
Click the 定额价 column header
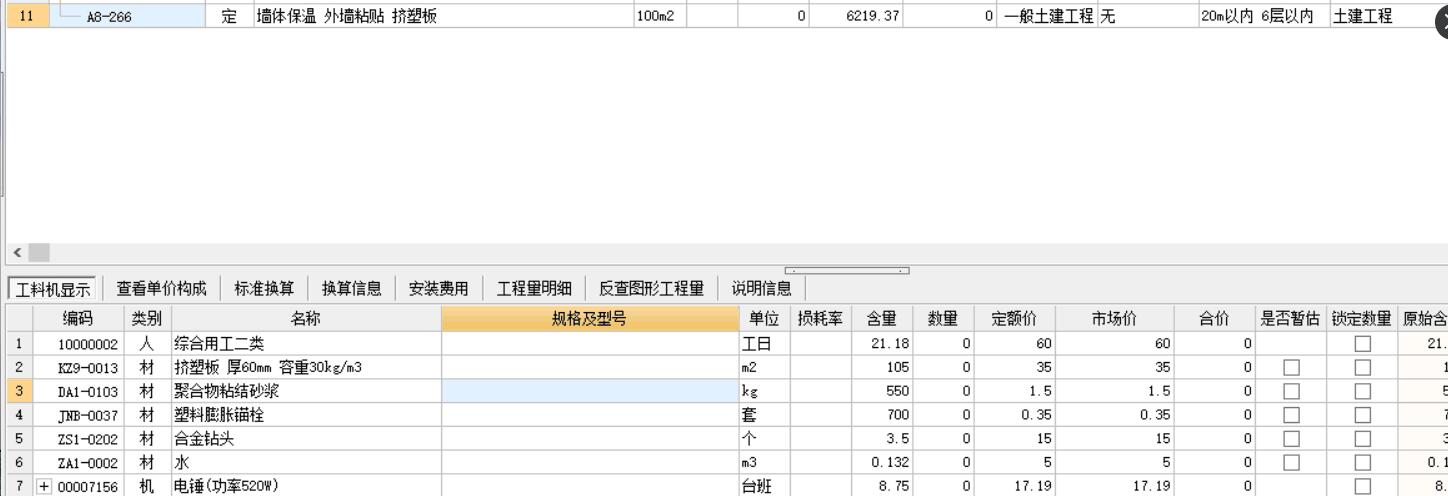[1014, 319]
